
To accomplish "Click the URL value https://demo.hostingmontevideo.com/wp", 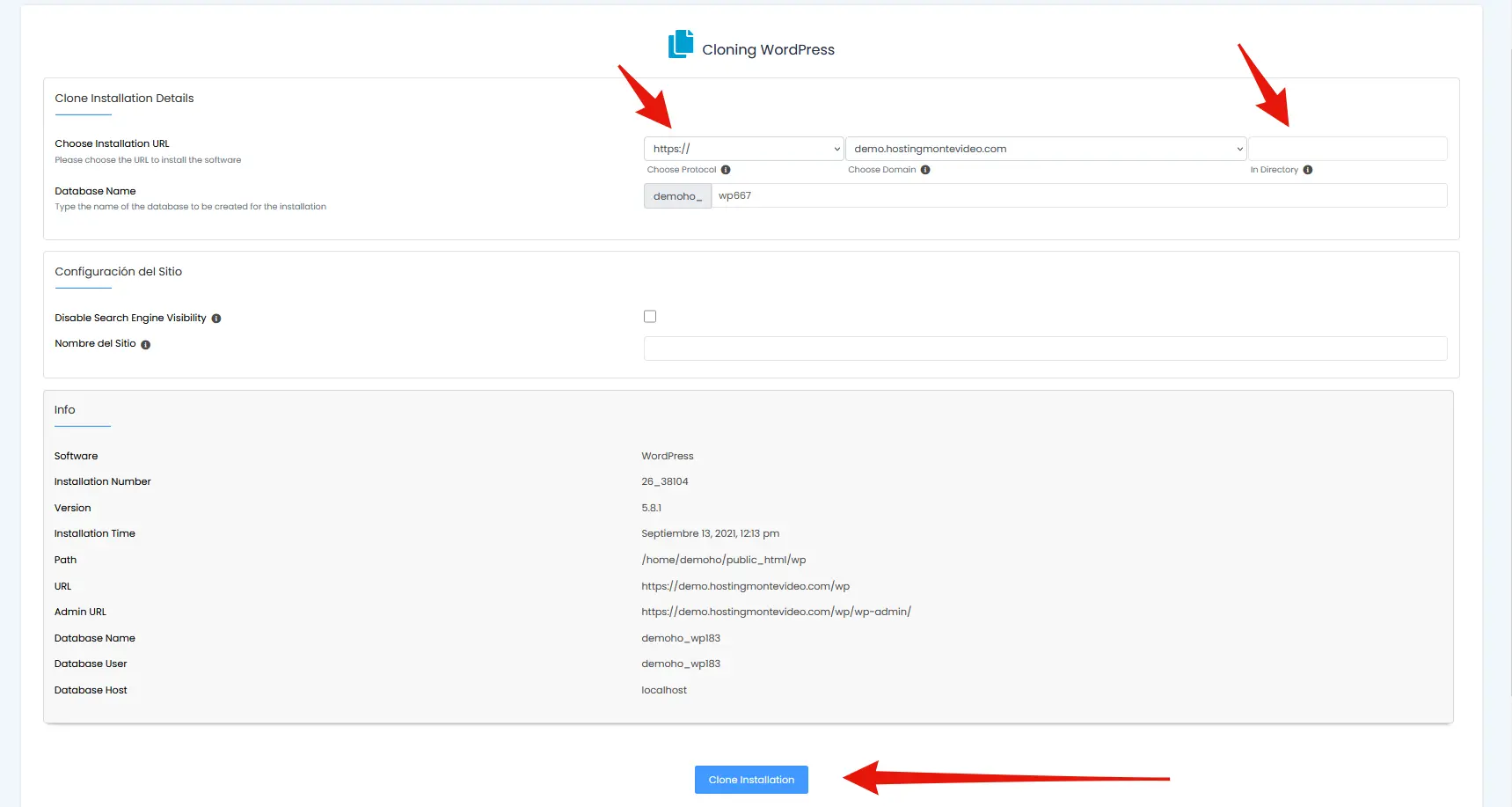I will pyautogui.click(x=746, y=586).
